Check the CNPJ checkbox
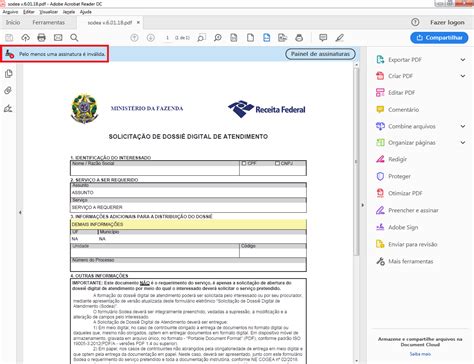This screenshot has height=364, width=474. 277,163
